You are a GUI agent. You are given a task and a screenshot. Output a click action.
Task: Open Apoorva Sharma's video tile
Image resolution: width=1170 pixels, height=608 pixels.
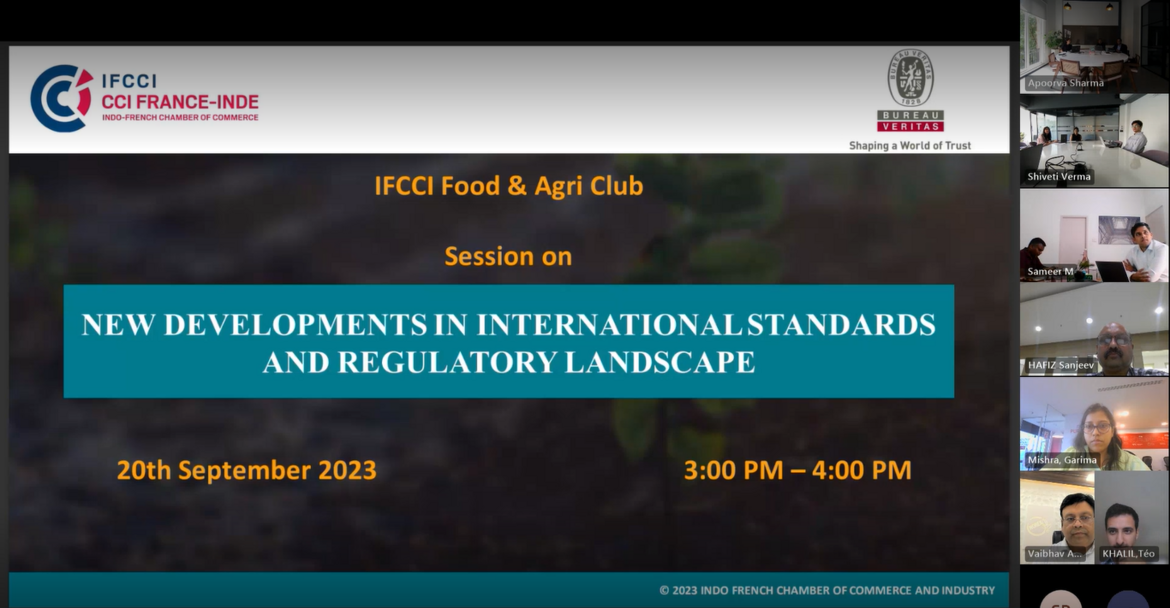pos(1094,47)
